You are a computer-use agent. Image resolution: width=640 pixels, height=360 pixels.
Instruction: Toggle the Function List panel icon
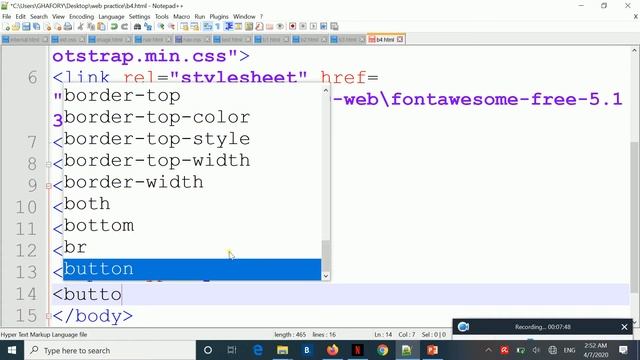click(259, 27)
